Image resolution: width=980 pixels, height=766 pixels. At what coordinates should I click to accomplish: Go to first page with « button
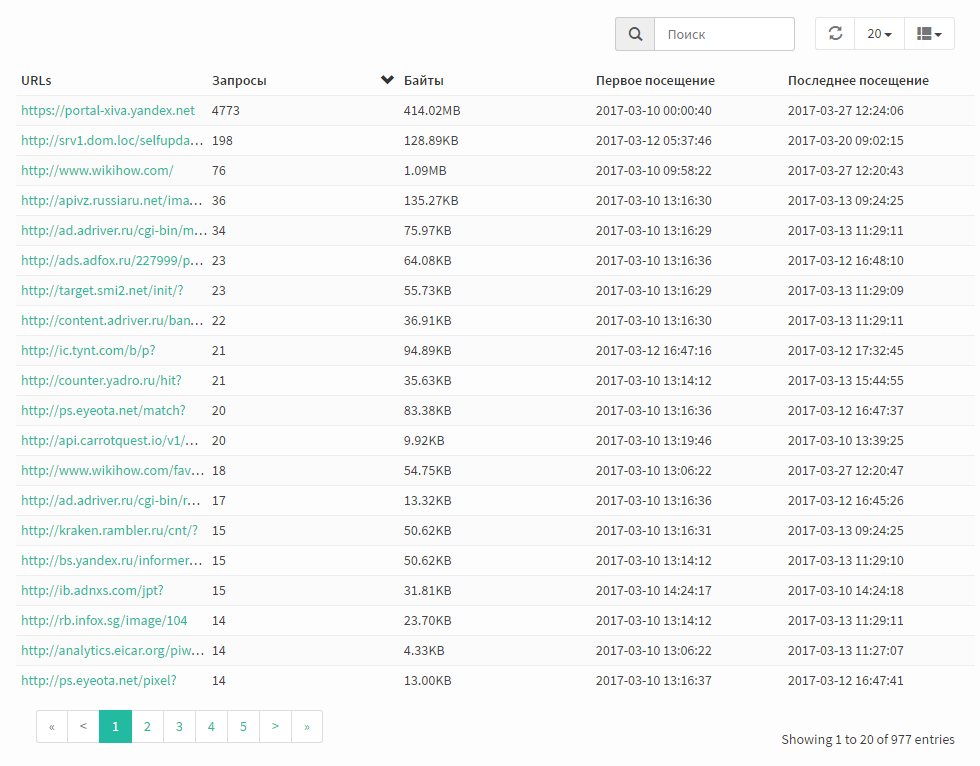[x=52, y=727]
